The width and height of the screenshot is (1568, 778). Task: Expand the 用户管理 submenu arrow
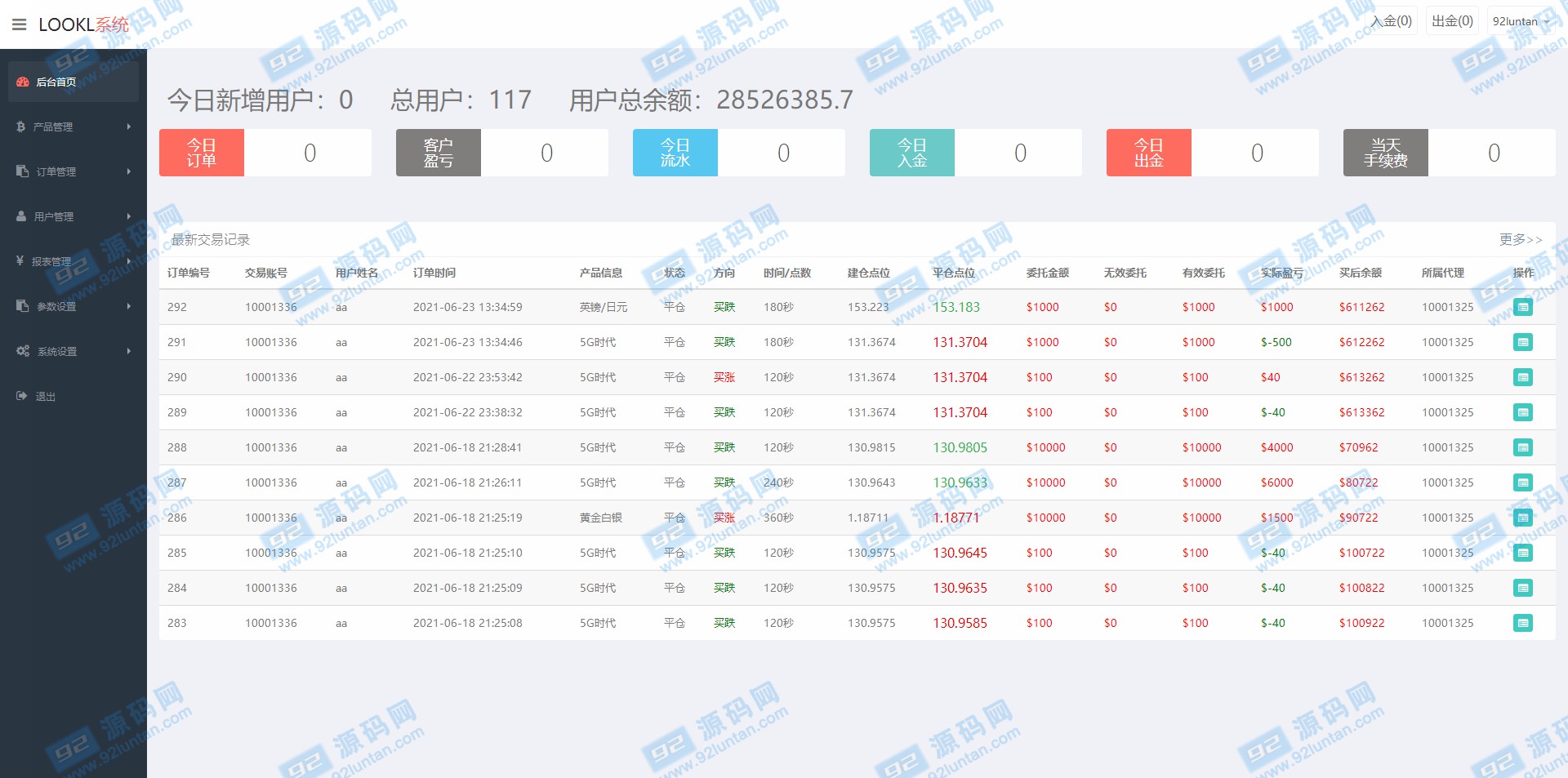[129, 216]
